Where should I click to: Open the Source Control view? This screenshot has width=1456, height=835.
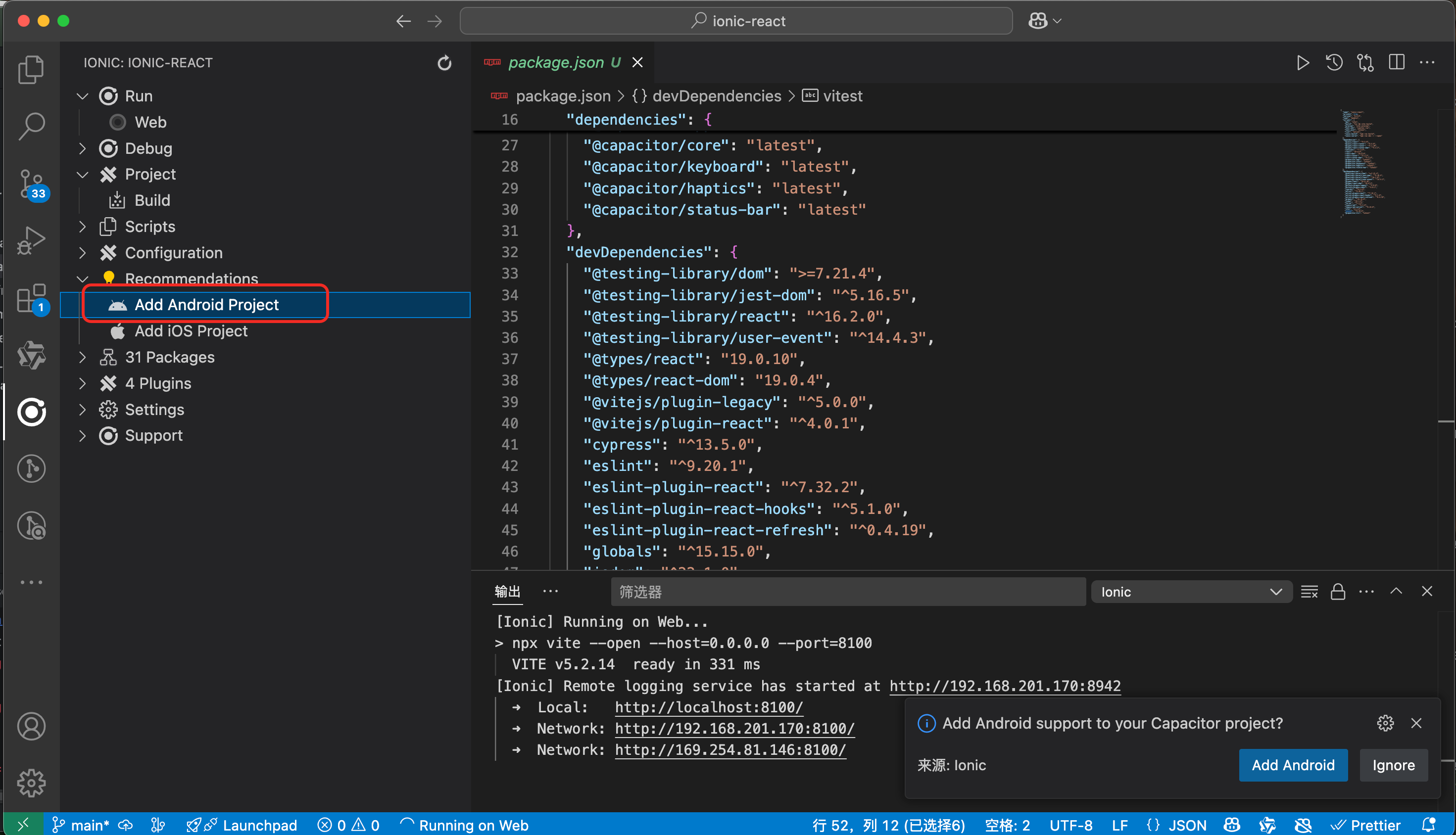coord(31,184)
